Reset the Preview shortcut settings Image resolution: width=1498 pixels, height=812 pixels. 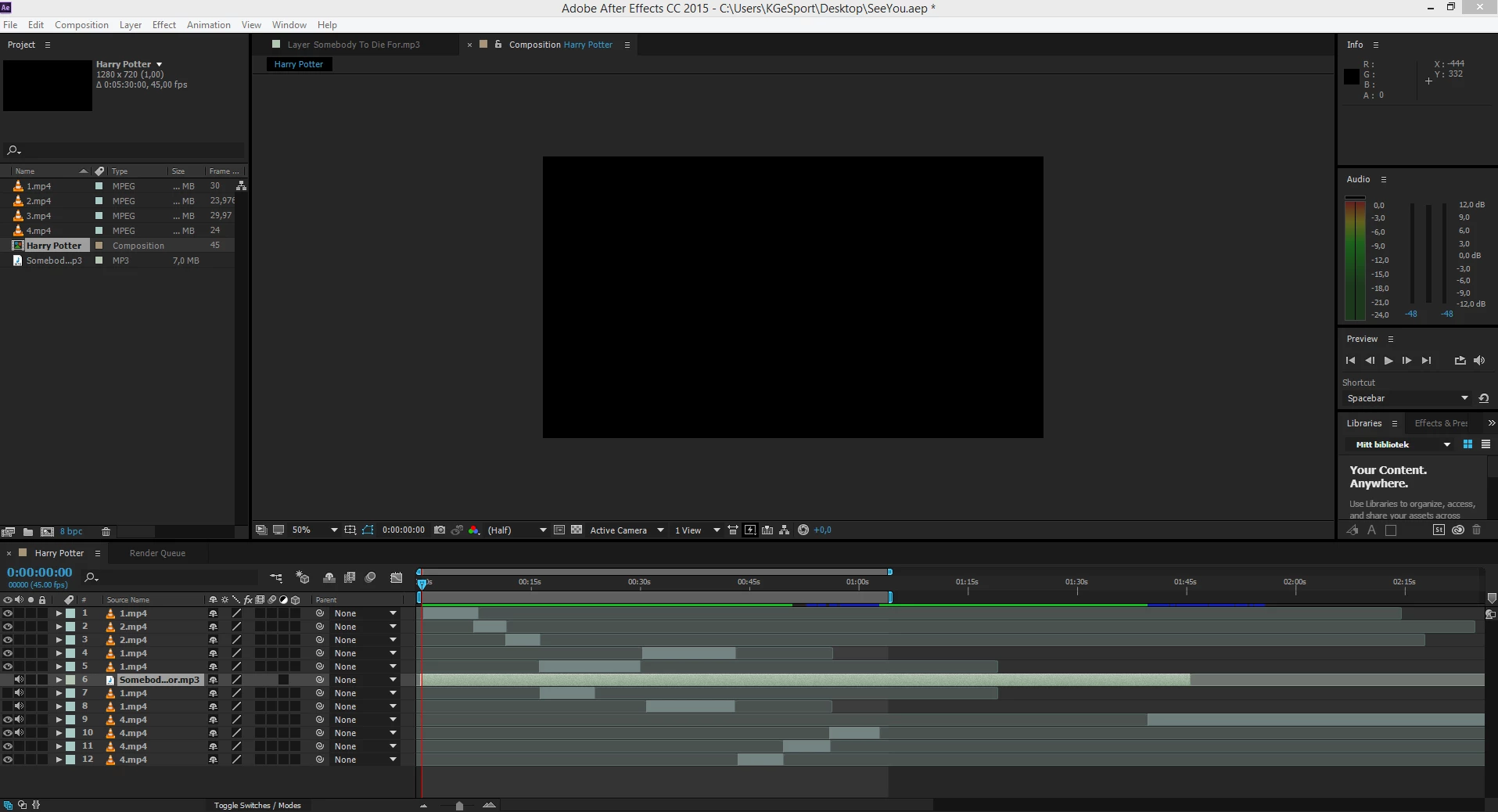tap(1484, 398)
